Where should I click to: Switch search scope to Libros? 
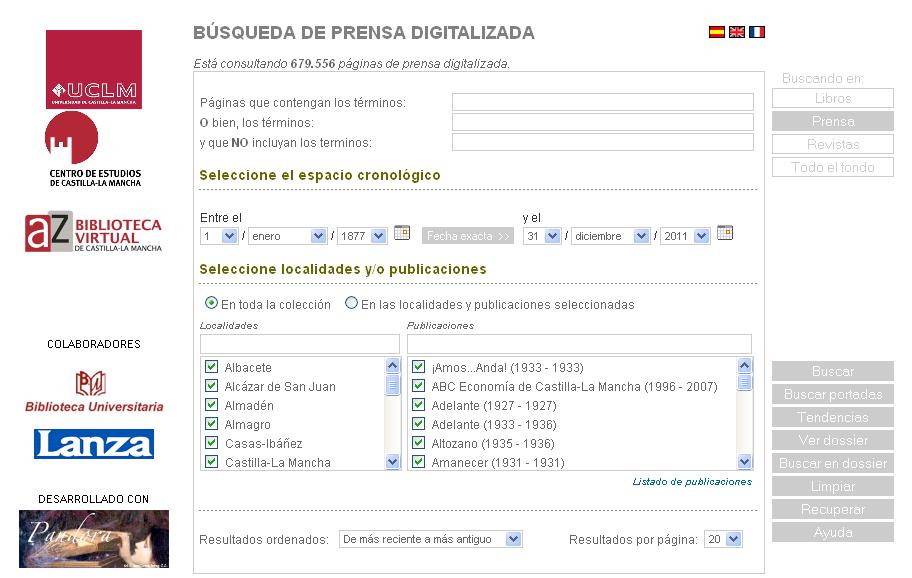(x=833, y=98)
